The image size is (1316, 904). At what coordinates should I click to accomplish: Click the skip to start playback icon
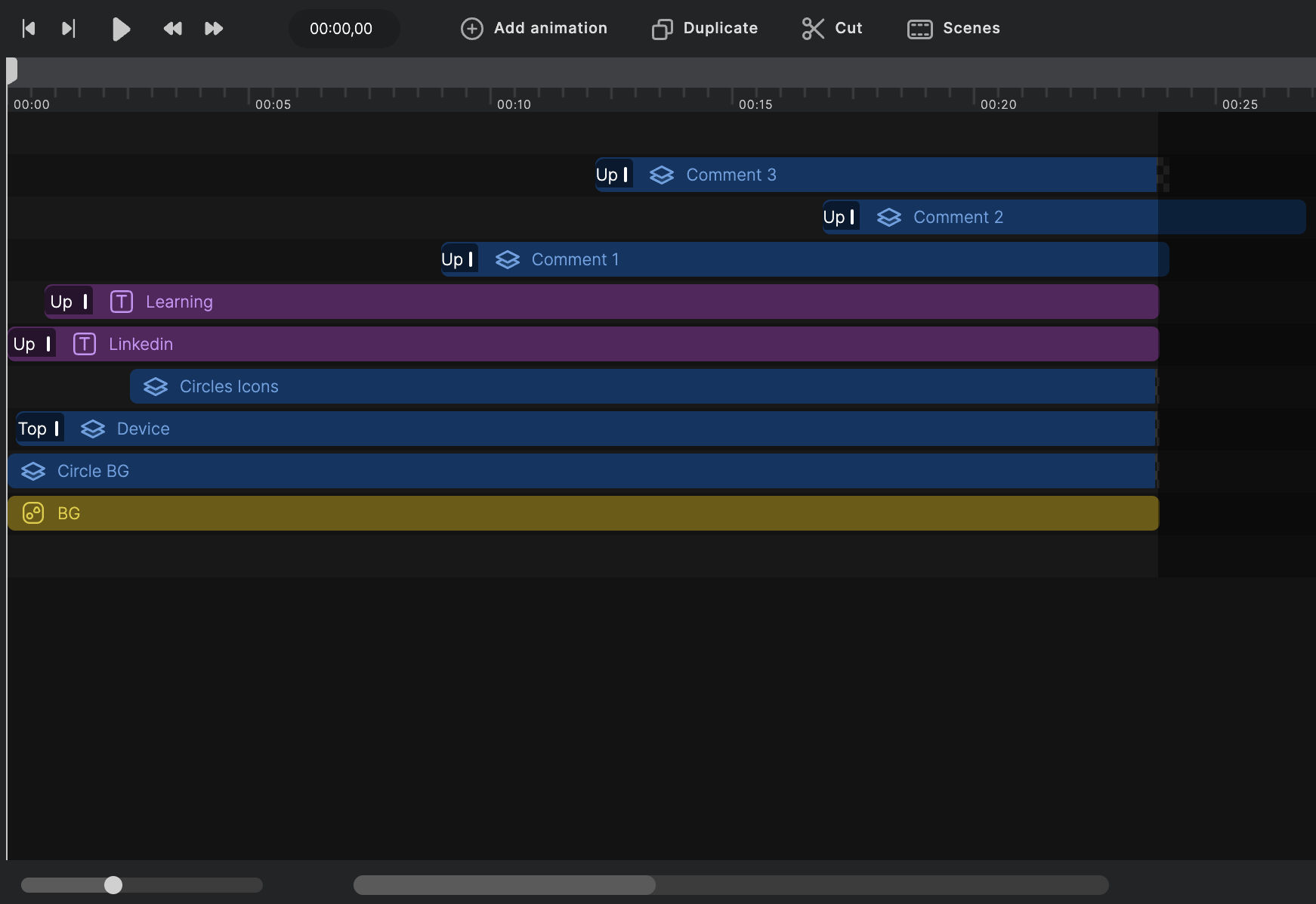pos(29,29)
